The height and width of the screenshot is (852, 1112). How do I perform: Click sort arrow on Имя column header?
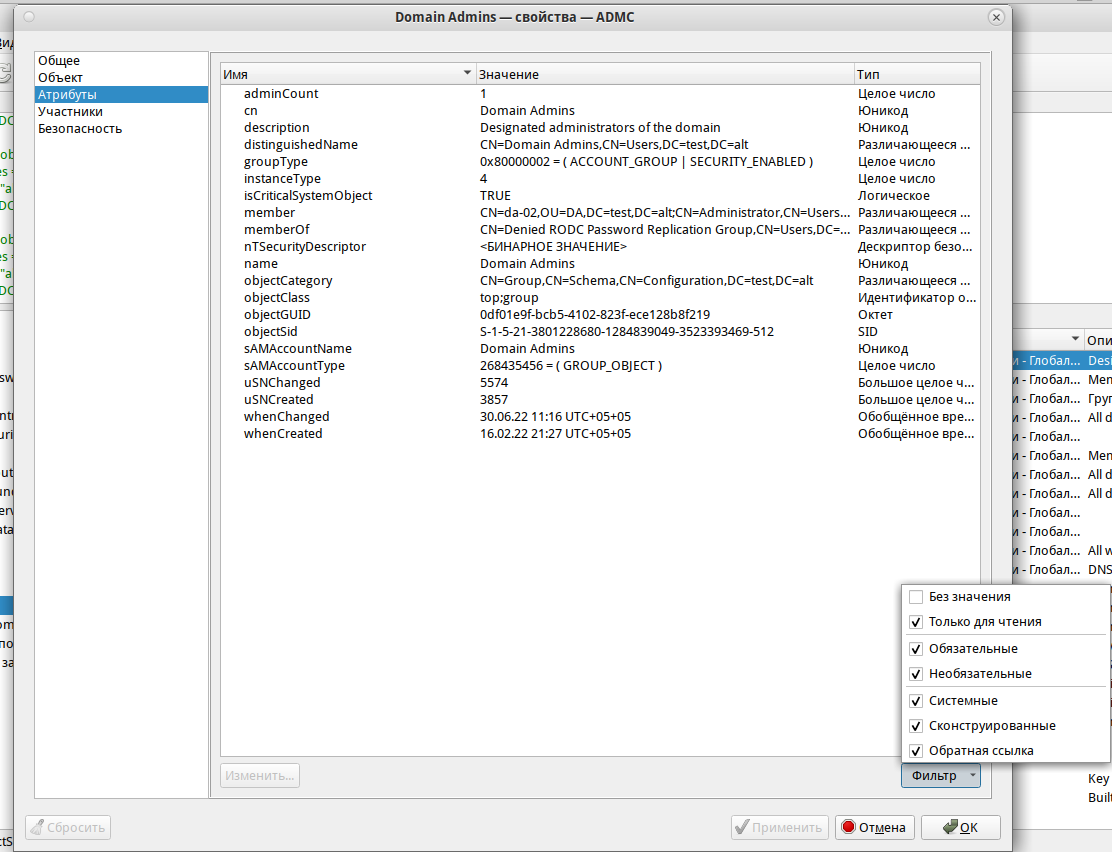(x=466, y=75)
